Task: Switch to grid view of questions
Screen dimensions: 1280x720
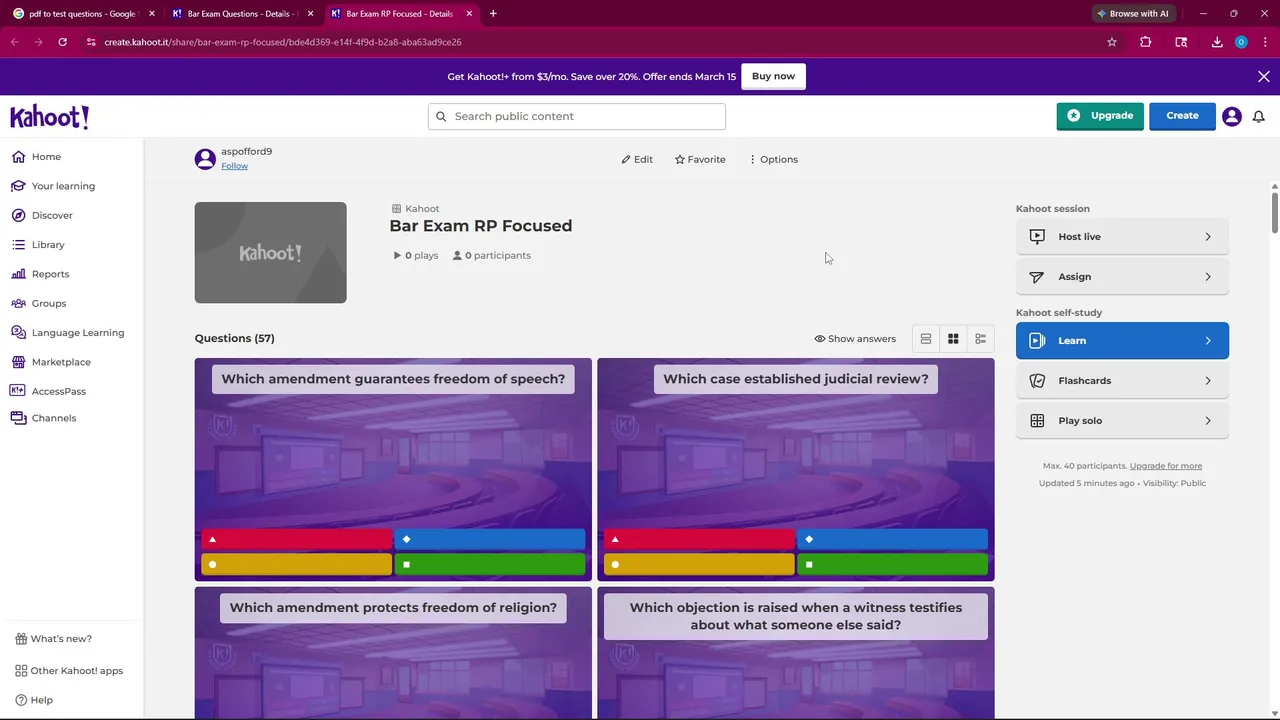Action: (x=953, y=339)
